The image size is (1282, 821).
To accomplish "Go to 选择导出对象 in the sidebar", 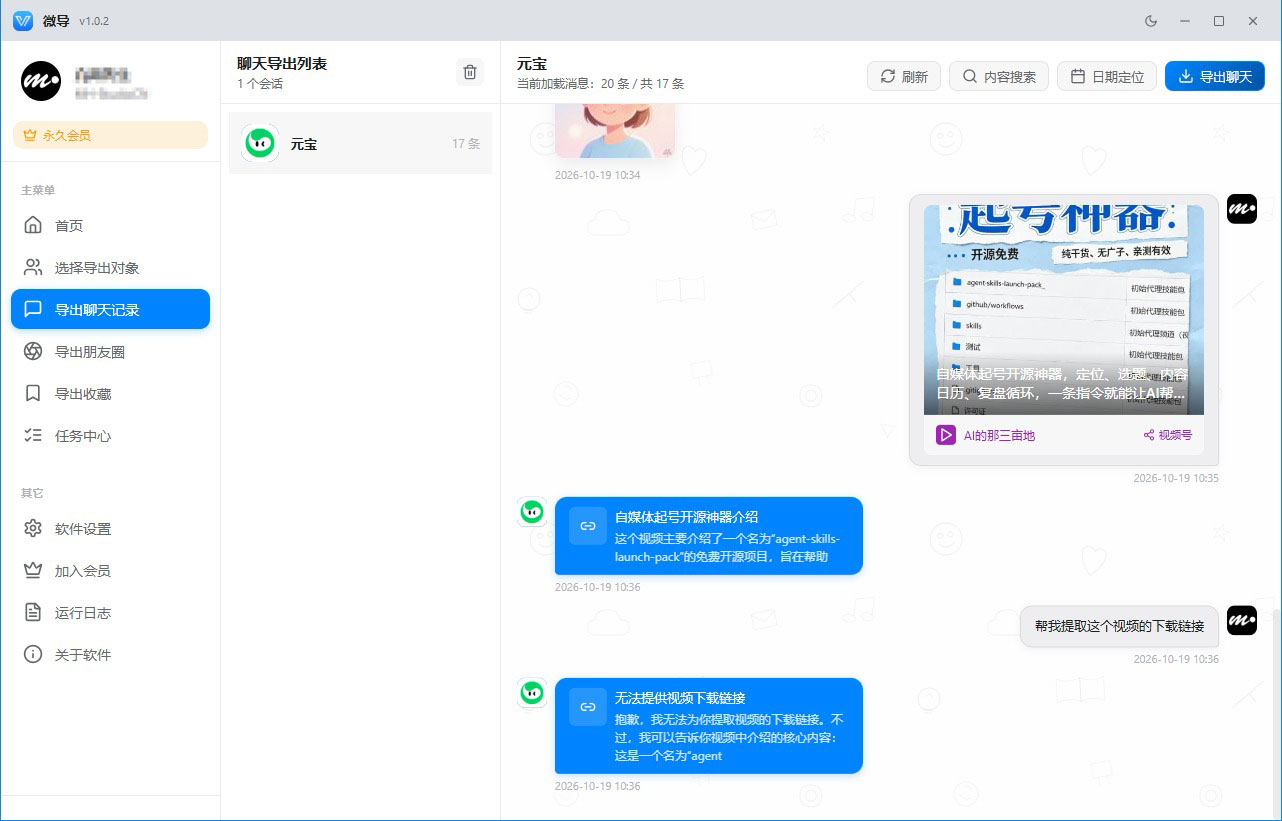I will pyautogui.click(x=110, y=268).
